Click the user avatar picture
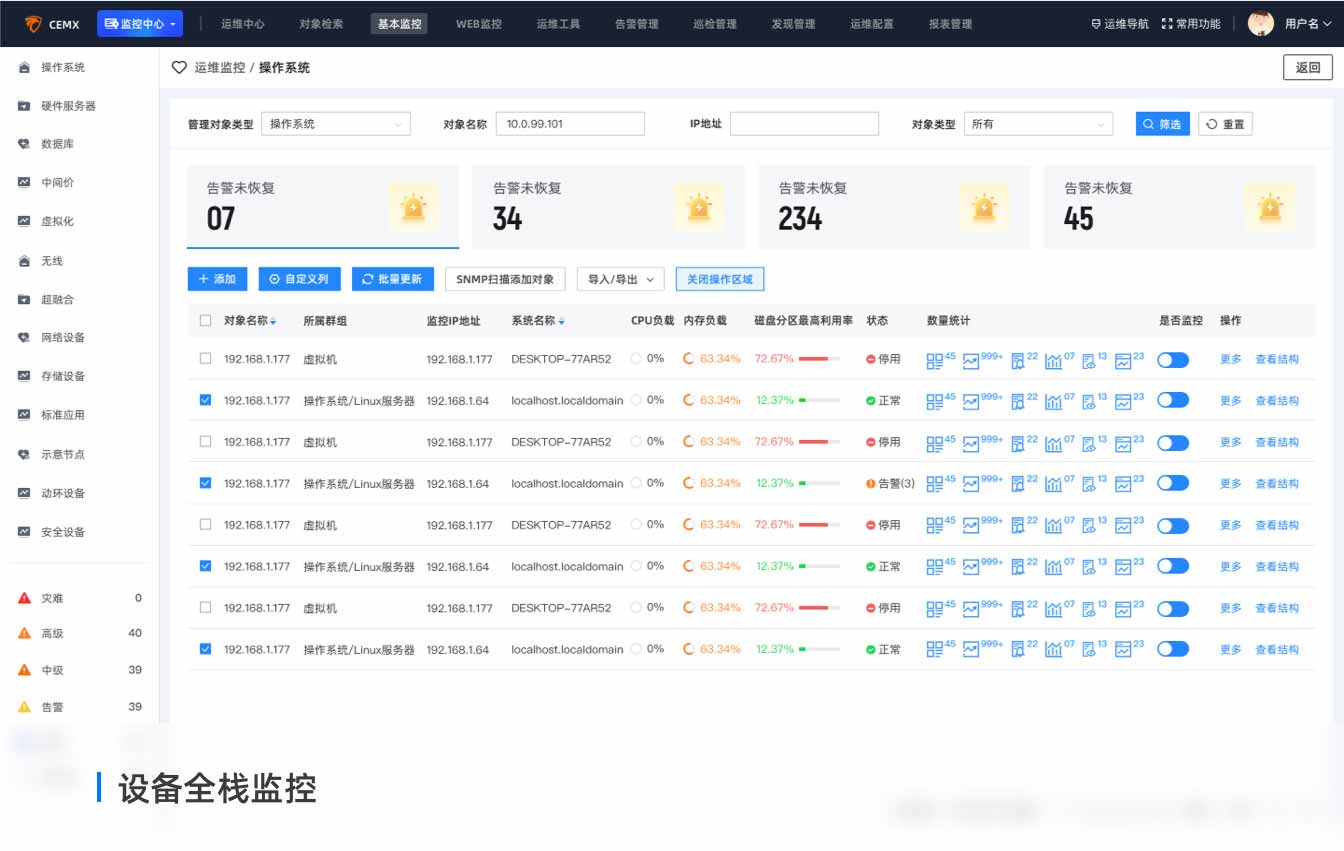 [1261, 23]
